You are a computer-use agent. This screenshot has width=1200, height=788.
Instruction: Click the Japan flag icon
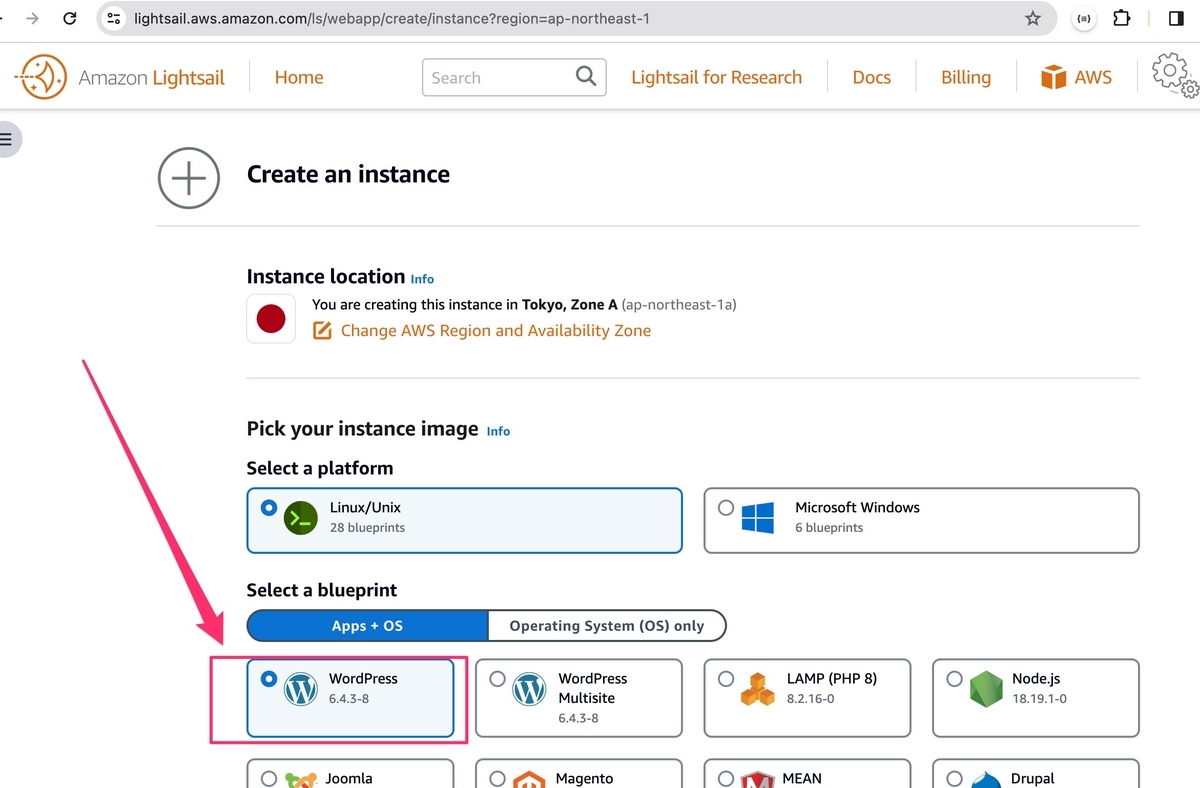pos(271,319)
